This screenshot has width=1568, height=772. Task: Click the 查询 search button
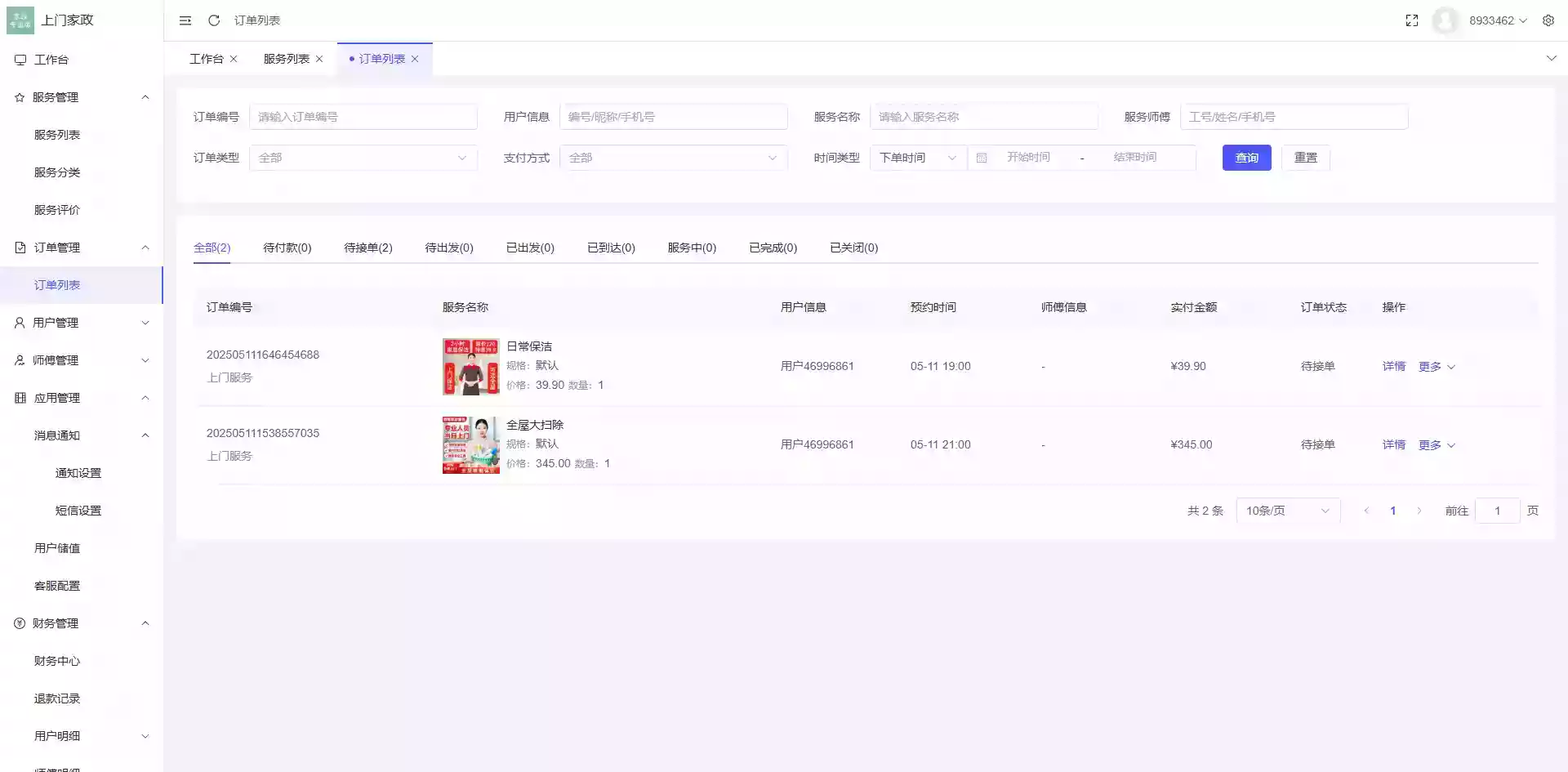click(1246, 158)
